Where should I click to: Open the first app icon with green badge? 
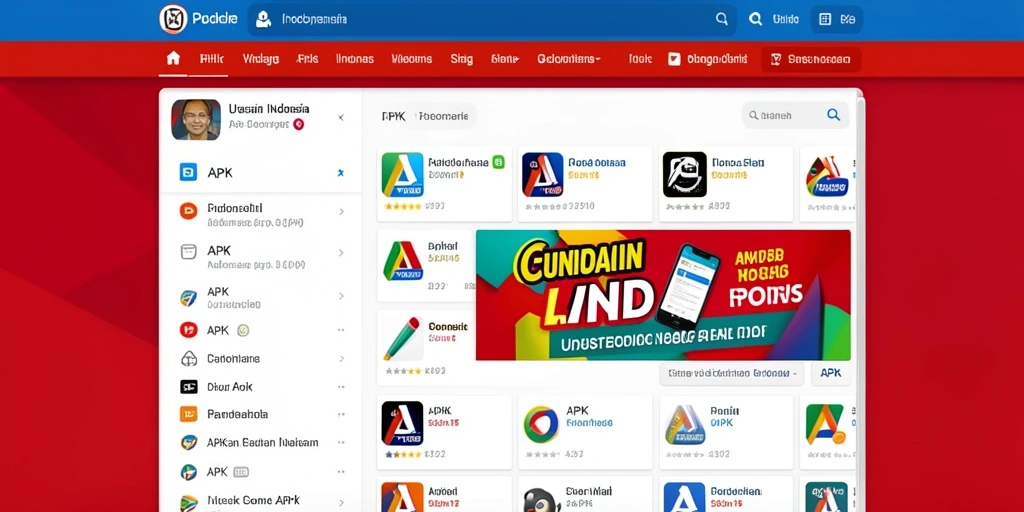click(x=402, y=174)
